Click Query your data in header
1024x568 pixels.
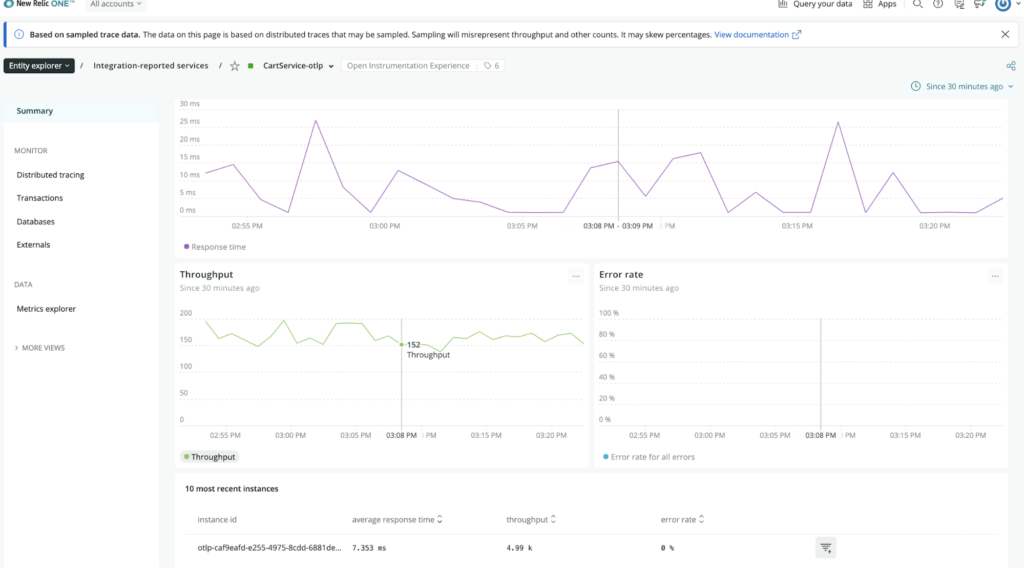[x=815, y=5]
